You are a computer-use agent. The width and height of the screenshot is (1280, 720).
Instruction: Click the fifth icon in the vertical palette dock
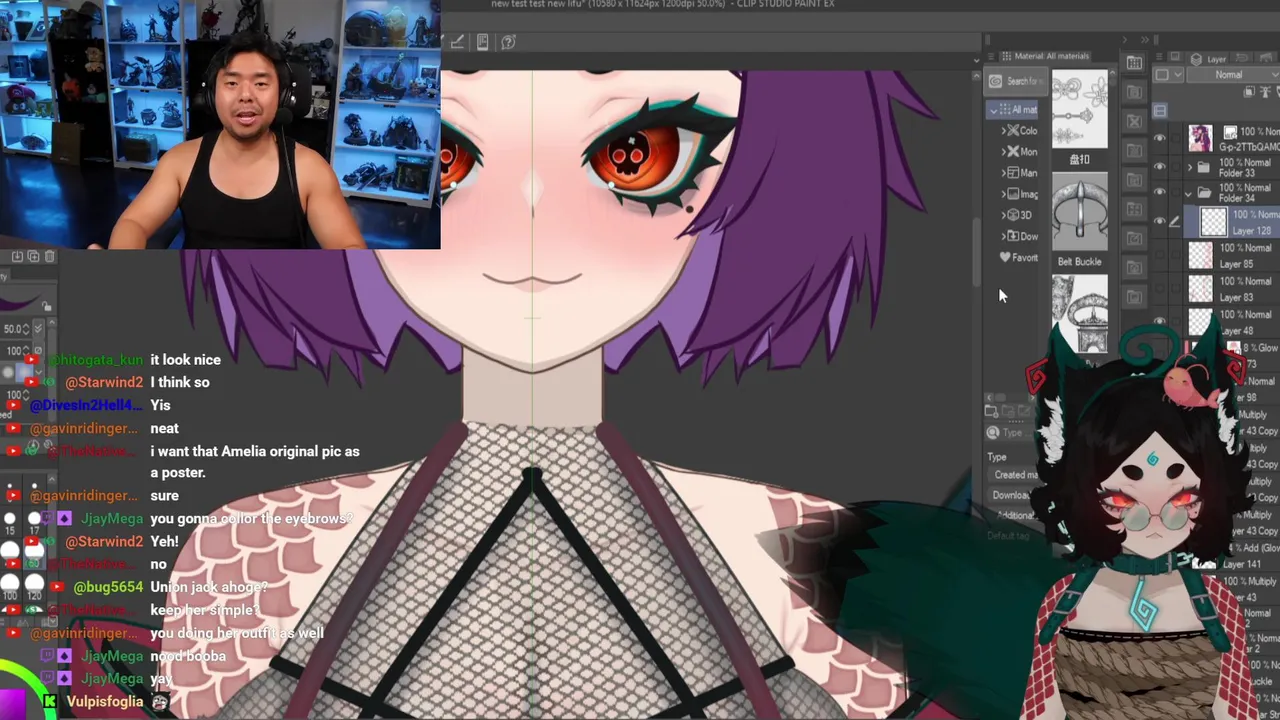click(x=1134, y=180)
